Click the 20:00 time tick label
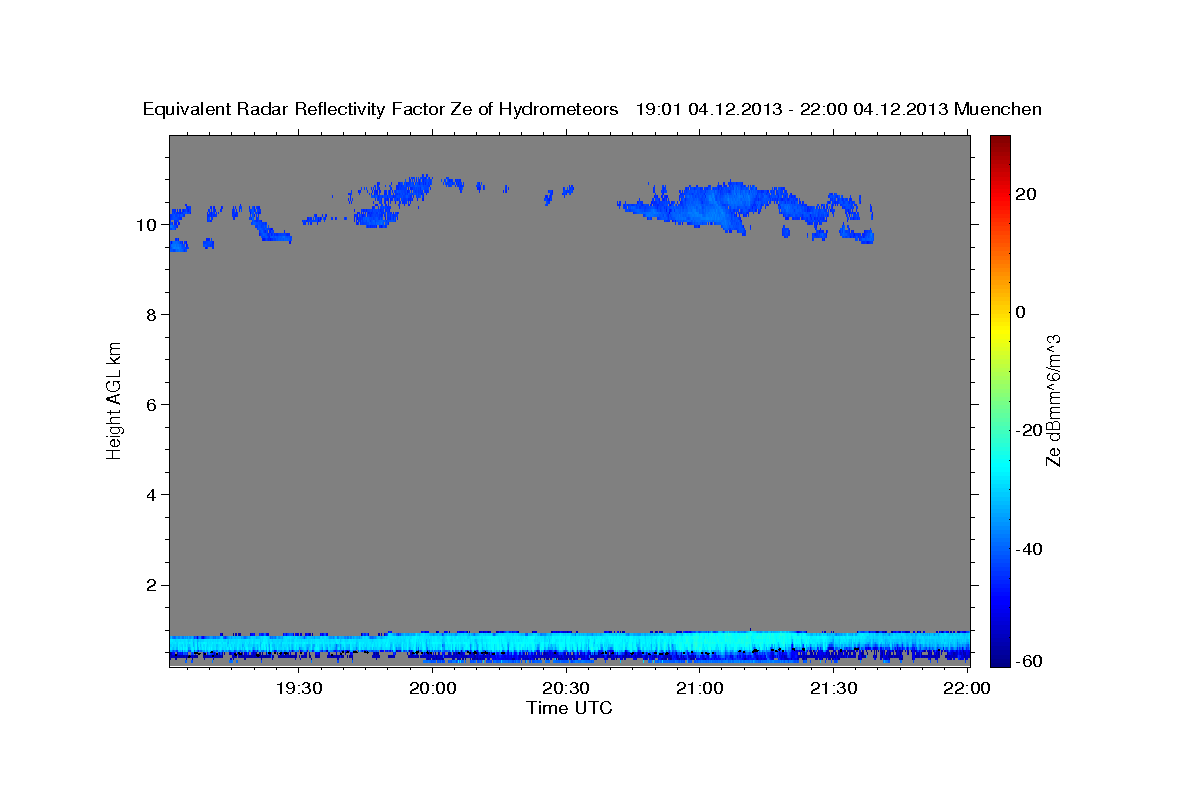The height and width of the screenshot is (800, 1200). 433,688
